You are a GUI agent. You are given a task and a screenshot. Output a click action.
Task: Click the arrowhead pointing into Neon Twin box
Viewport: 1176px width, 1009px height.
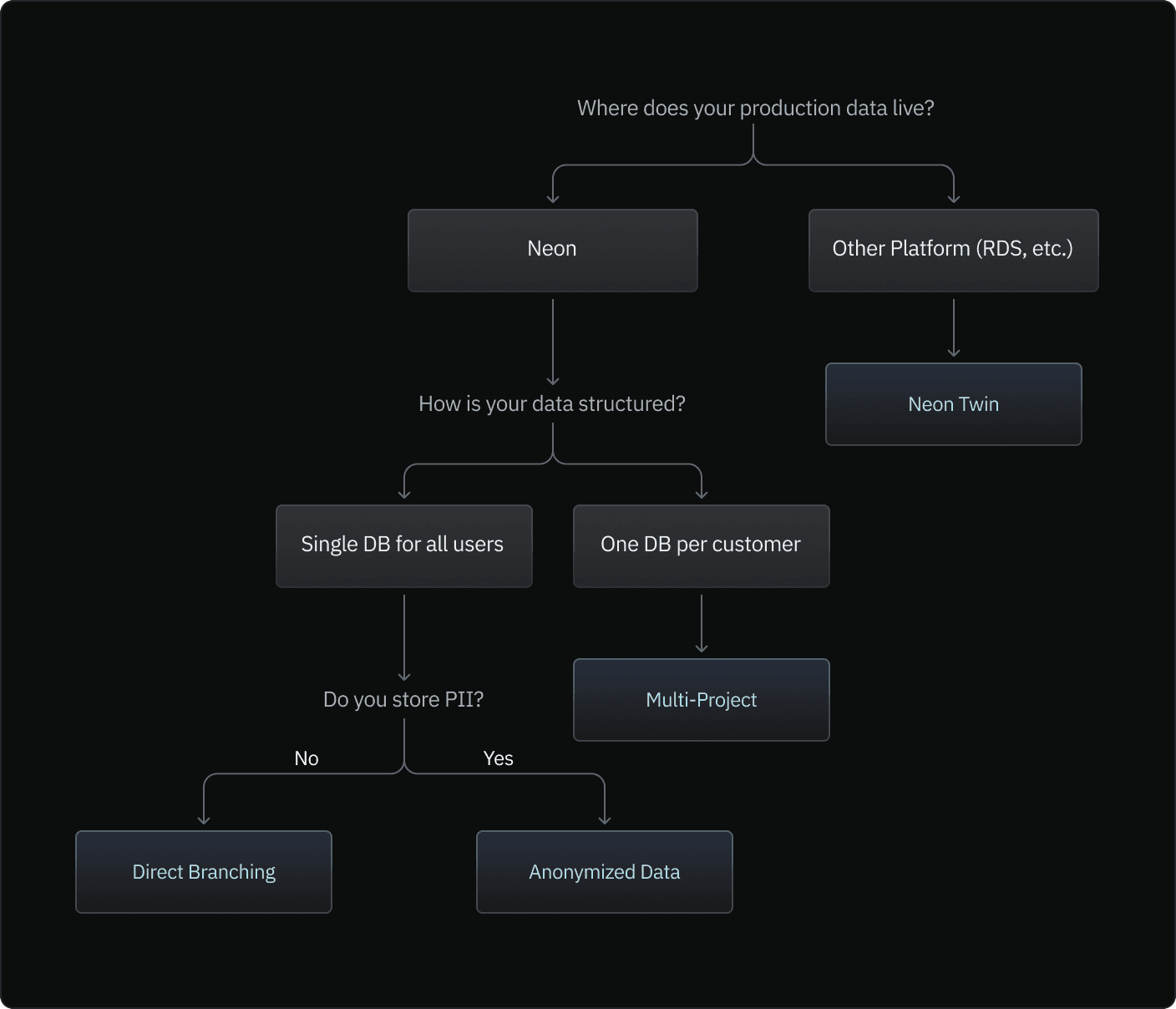pos(954,352)
